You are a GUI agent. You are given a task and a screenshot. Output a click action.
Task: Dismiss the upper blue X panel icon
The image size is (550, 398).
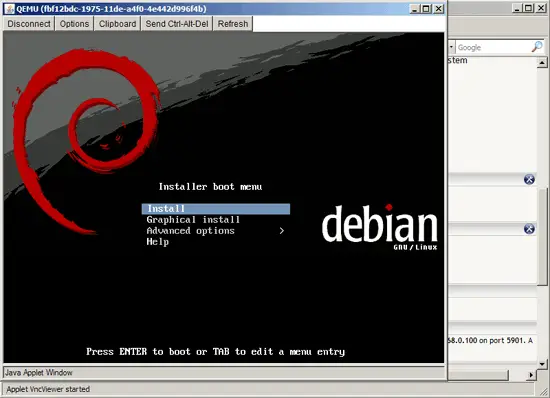529,179
